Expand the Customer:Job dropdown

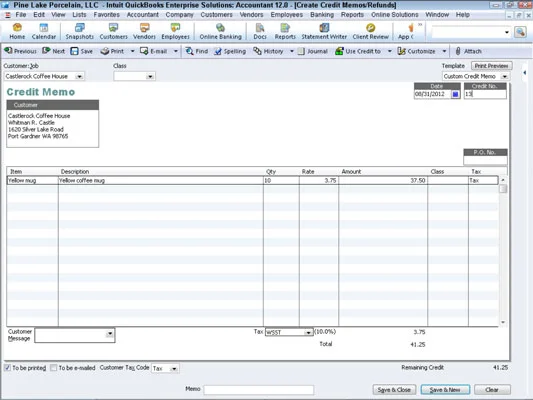[x=80, y=76]
